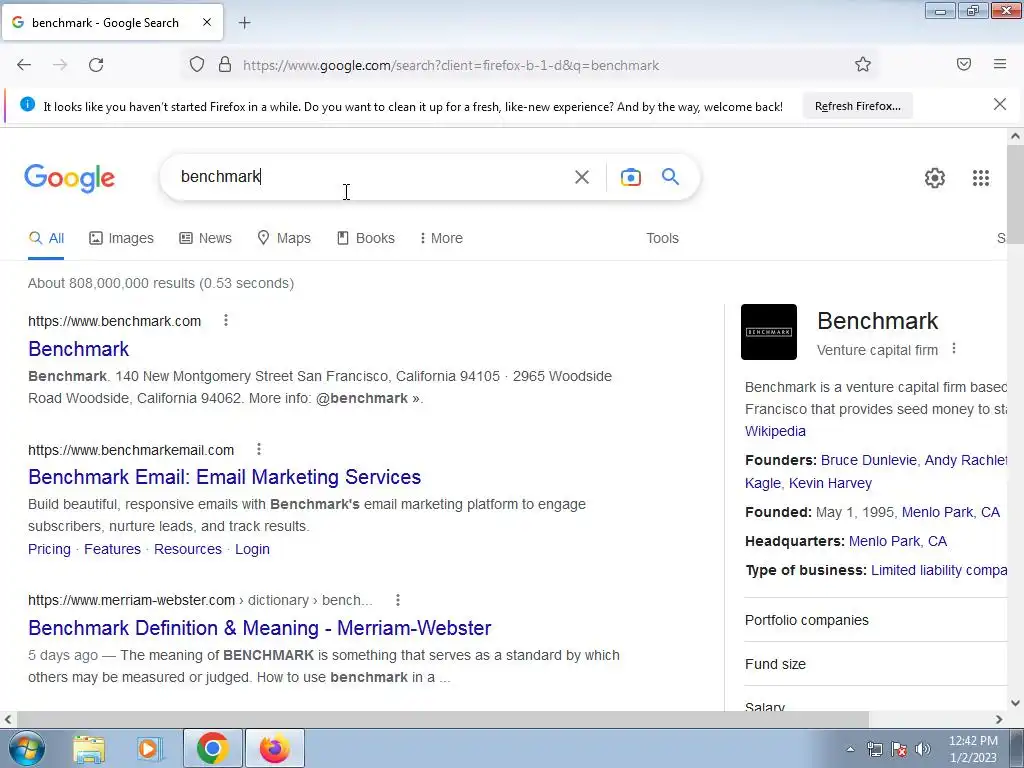This screenshot has width=1024, height=768.
Task: Click Refresh Firefox... button
Action: click(857, 106)
